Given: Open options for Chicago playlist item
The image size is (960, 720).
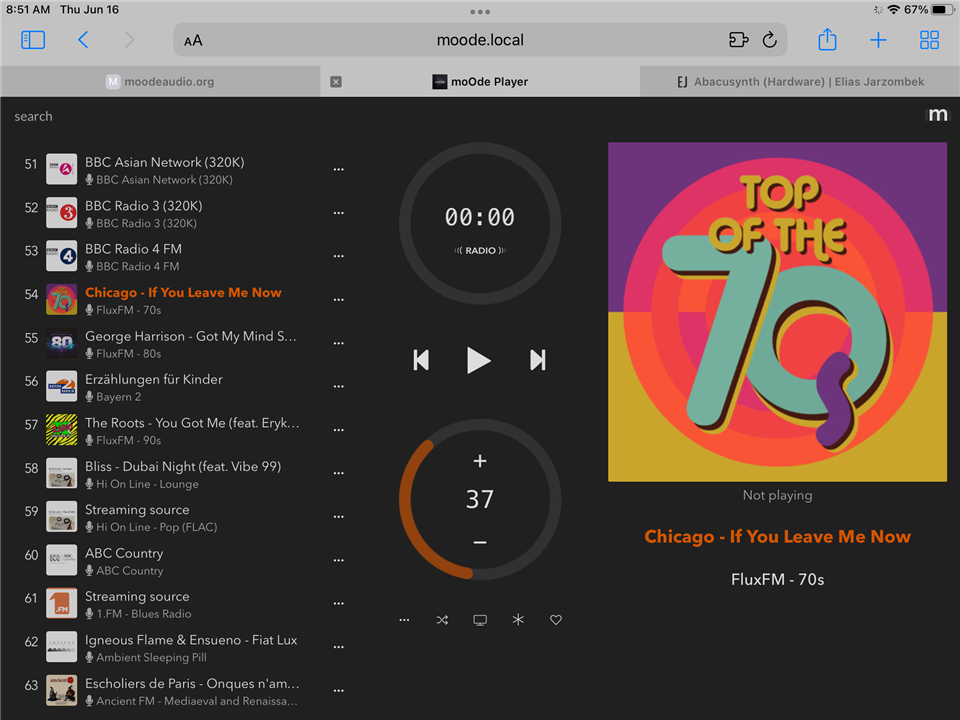Looking at the screenshot, I should pos(339,300).
